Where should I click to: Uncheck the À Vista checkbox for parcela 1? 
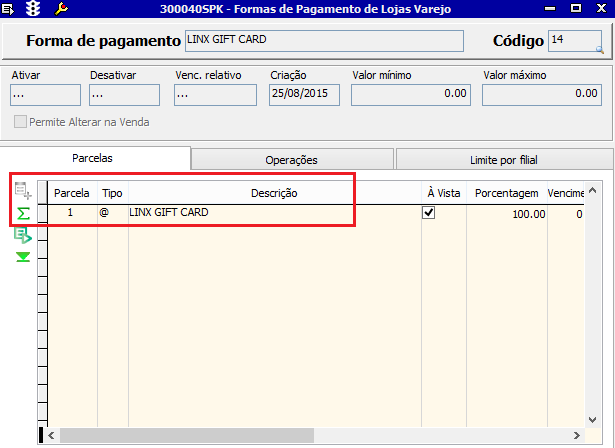click(428, 213)
